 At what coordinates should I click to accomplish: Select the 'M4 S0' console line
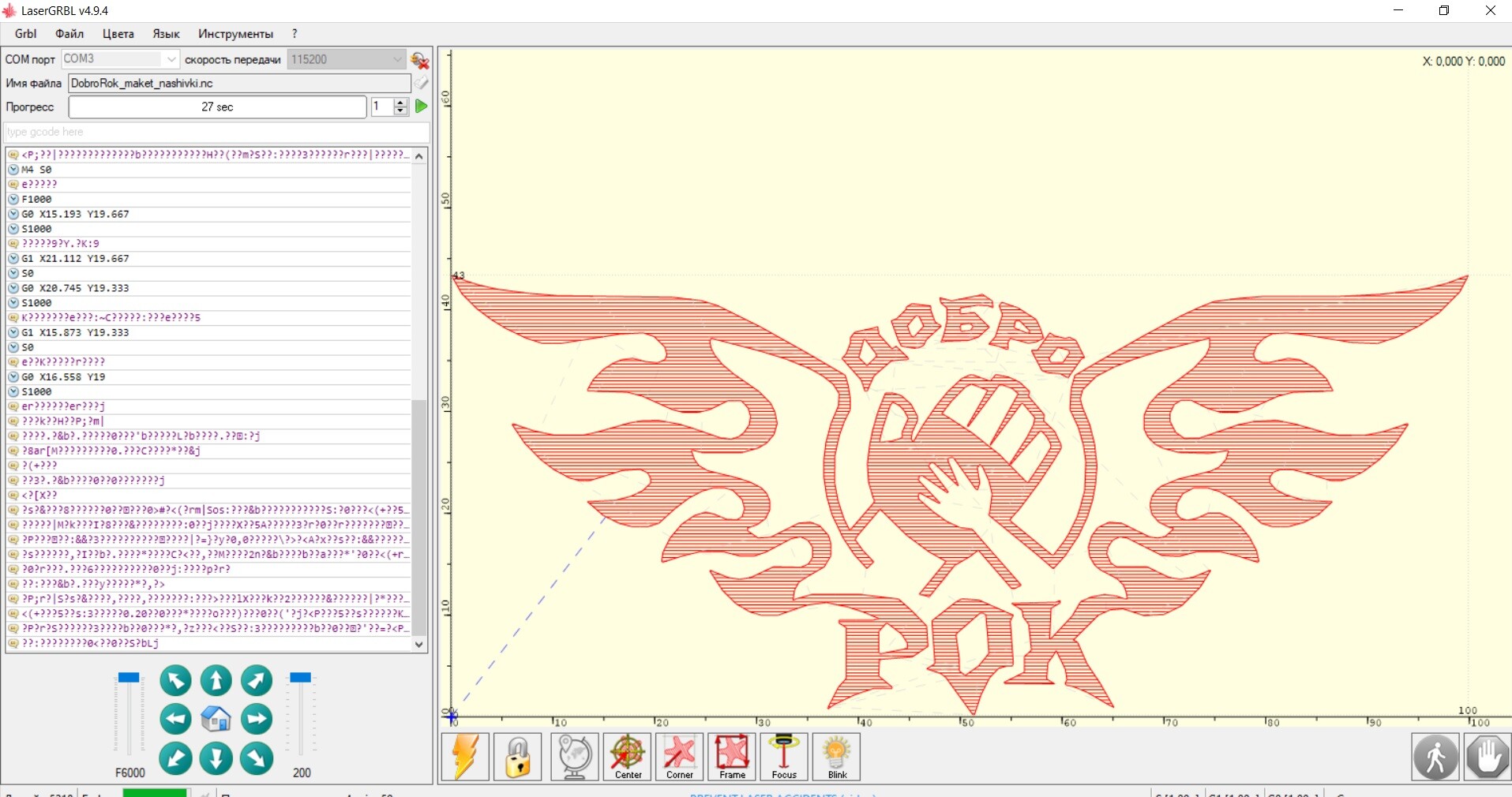[x=209, y=170]
